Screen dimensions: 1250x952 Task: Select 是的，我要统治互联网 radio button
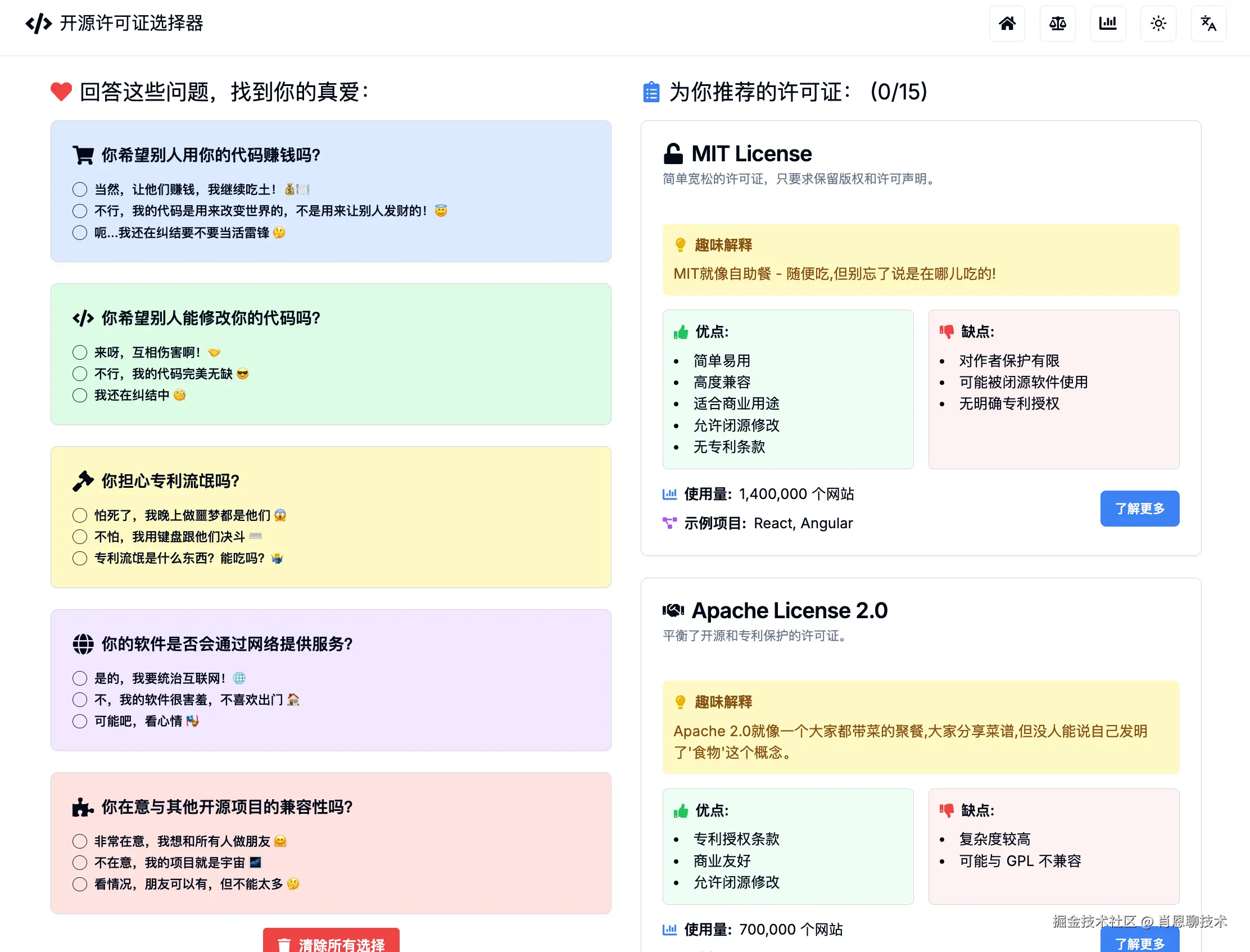pos(80,678)
